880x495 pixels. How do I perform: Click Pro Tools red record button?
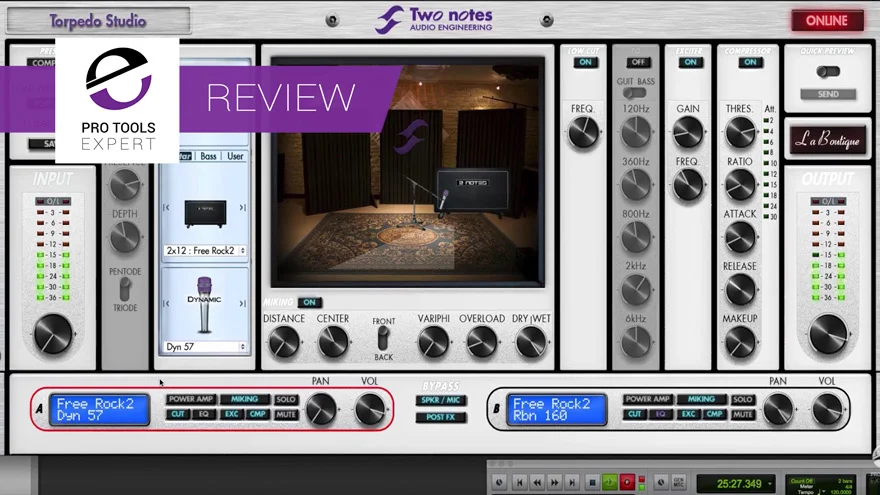pos(627,482)
